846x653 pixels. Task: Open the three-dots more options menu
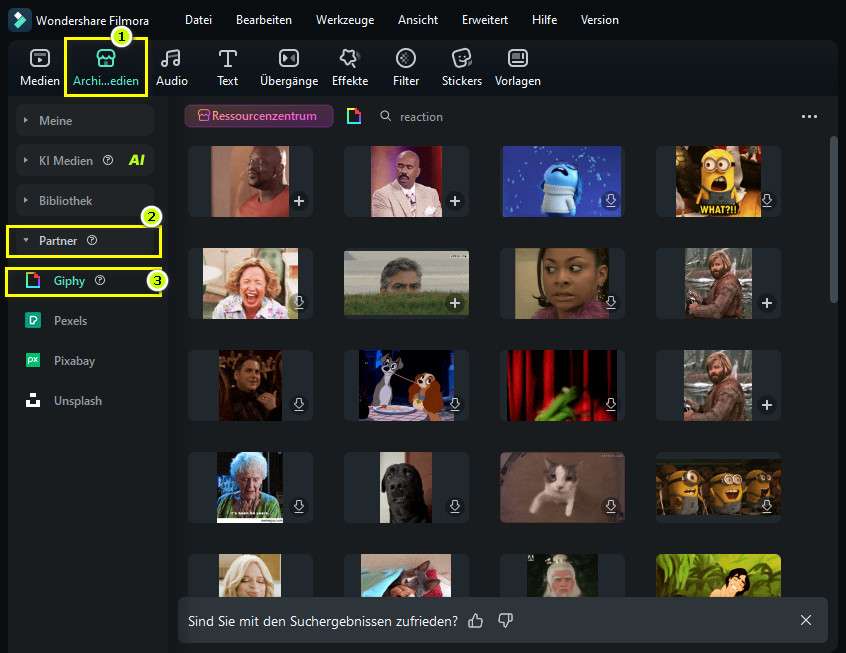[x=809, y=117]
